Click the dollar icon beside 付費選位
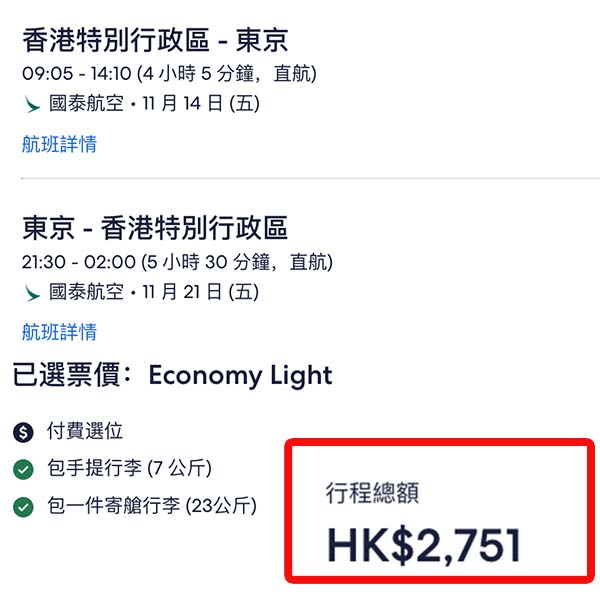This screenshot has height=600, width=600. click(23, 432)
